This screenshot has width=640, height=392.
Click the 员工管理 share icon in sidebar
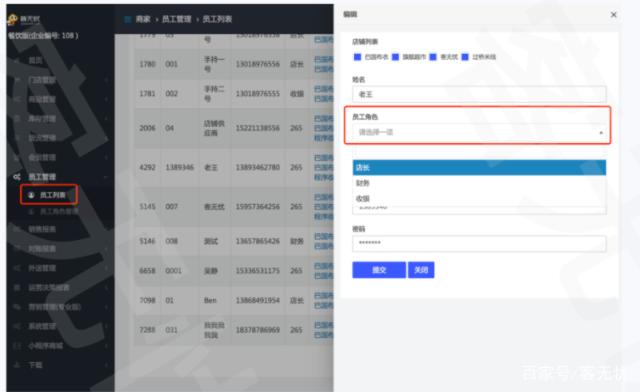(x=17, y=177)
